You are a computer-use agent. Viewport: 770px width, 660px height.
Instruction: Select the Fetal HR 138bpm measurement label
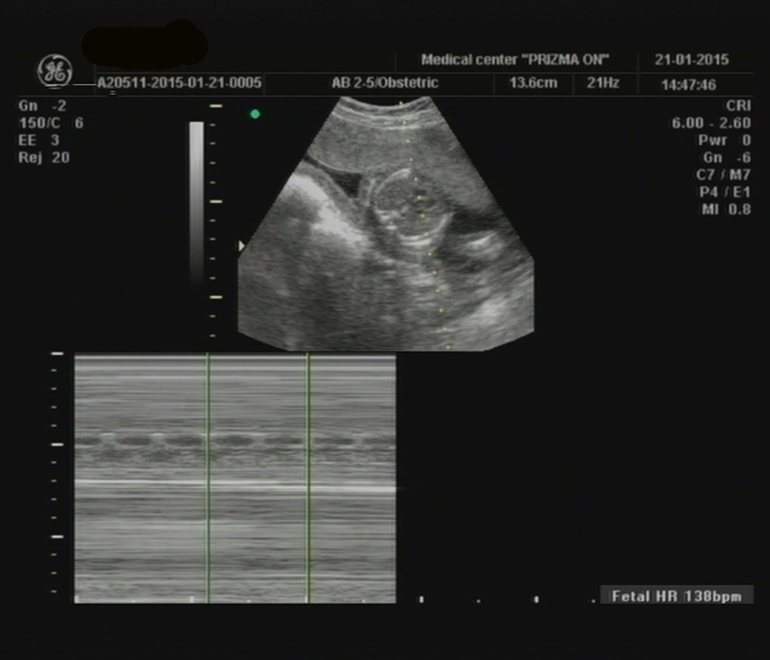(x=676, y=596)
